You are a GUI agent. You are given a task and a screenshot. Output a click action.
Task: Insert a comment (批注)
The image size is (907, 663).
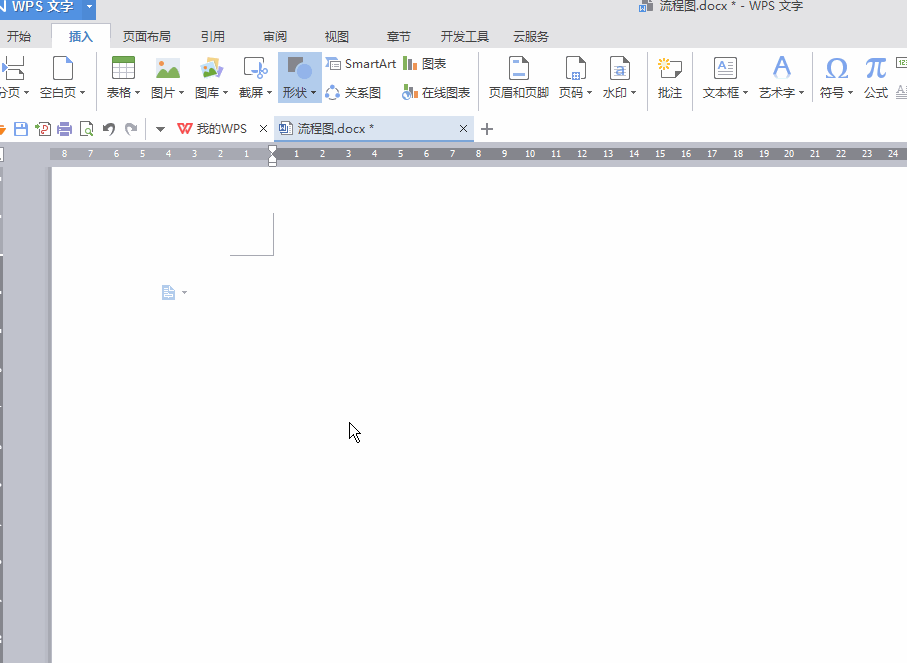click(x=670, y=77)
